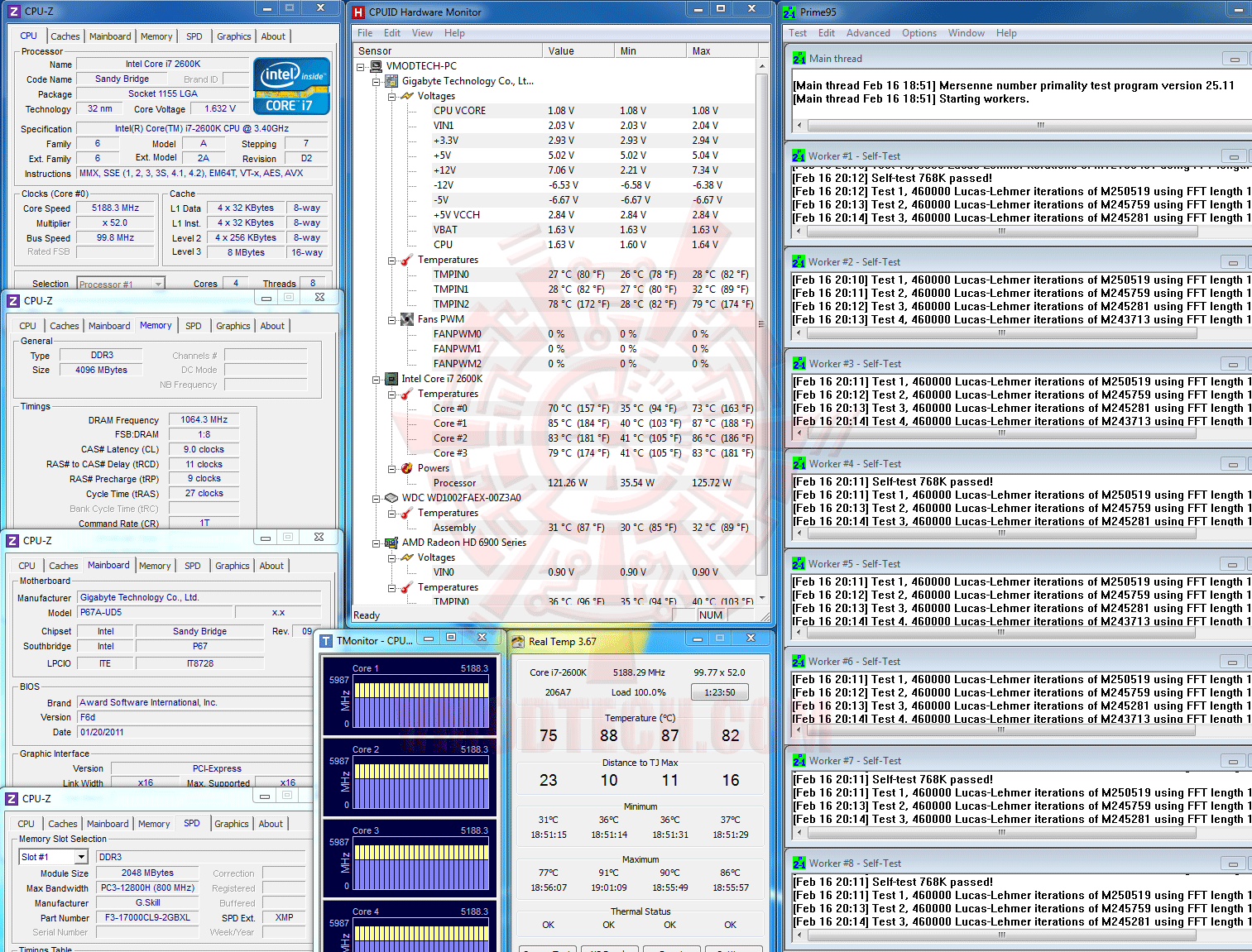Image resolution: width=1252 pixels, height=952 pixels.
Task: Click the Value column header in HWMonitor
Action: 579,51
